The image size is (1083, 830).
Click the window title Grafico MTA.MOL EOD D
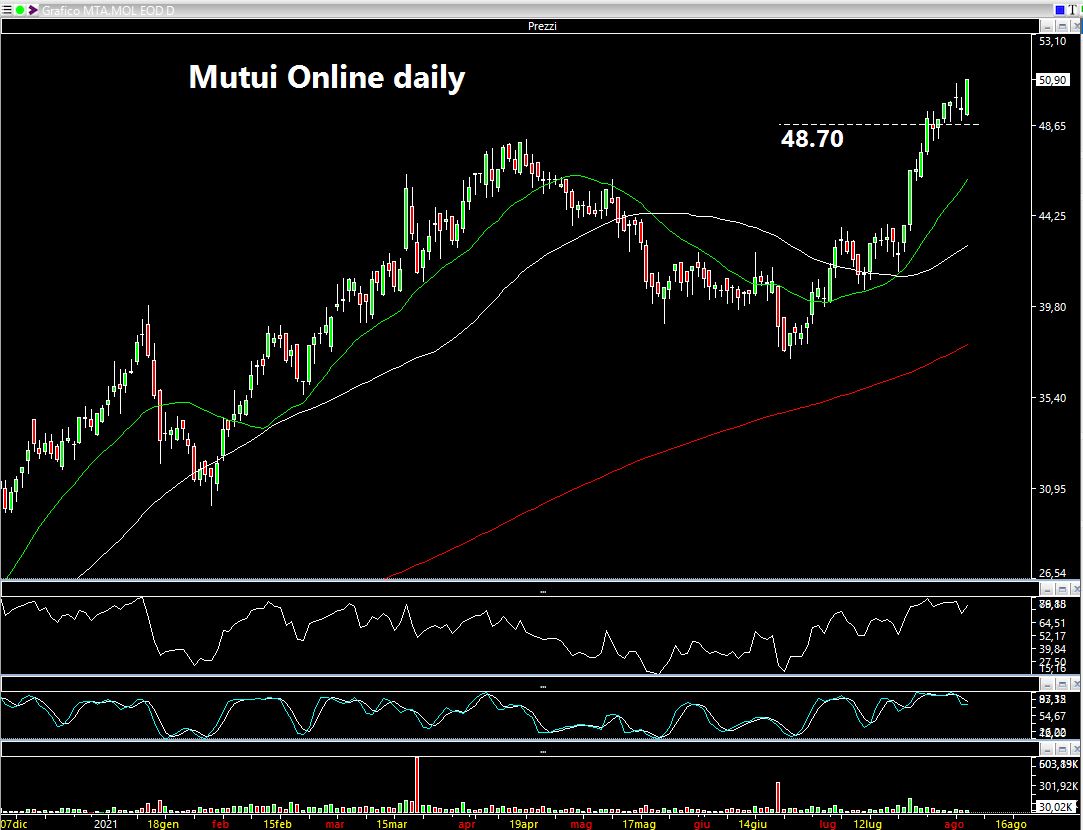pos(108,10)
